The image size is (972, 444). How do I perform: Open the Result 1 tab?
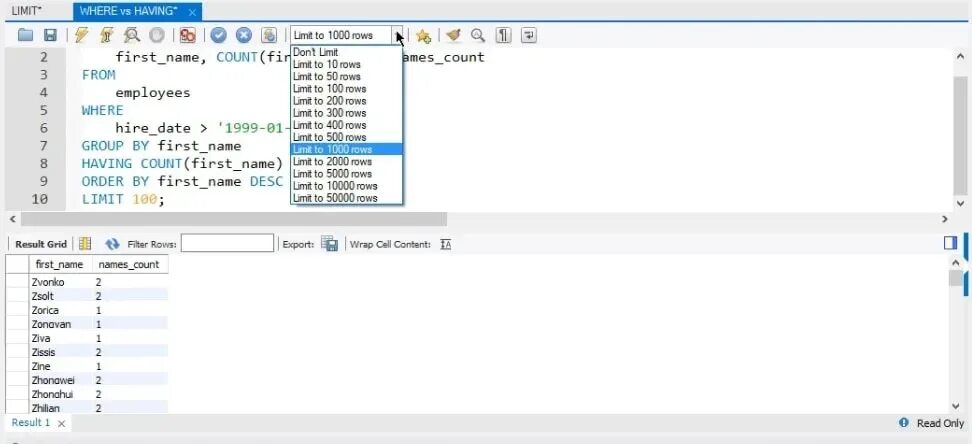click(x=31, y=422)
